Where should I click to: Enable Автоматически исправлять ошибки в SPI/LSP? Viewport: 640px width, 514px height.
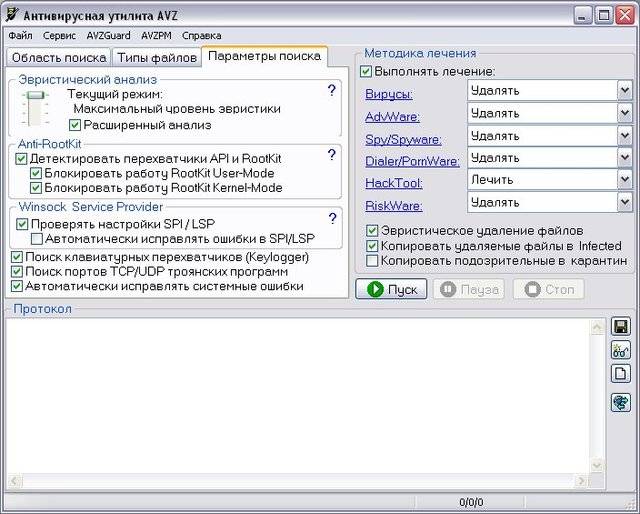click(x=37, y=239)
